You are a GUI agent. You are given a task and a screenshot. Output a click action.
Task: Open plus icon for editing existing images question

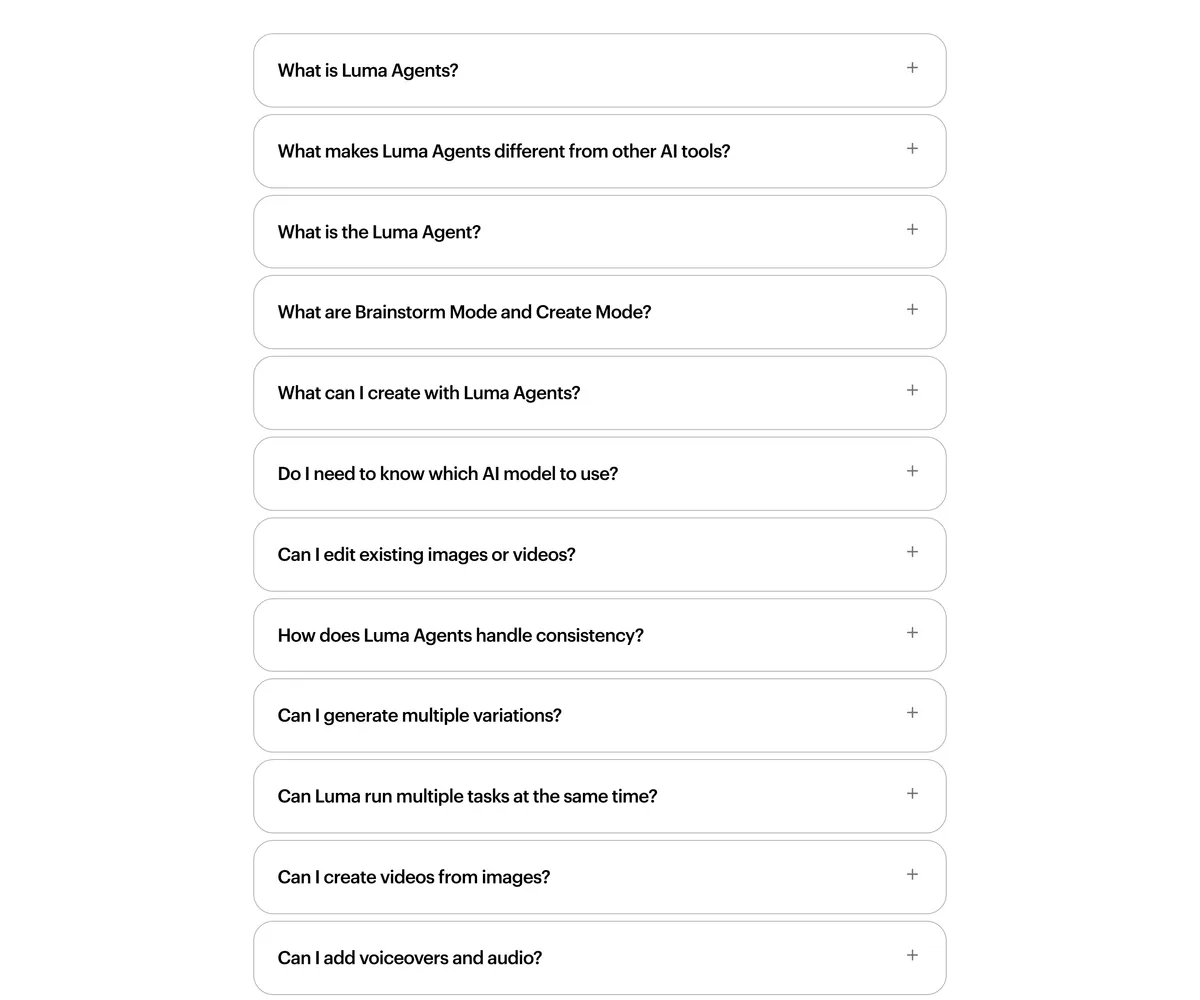(x=912, y=552)
